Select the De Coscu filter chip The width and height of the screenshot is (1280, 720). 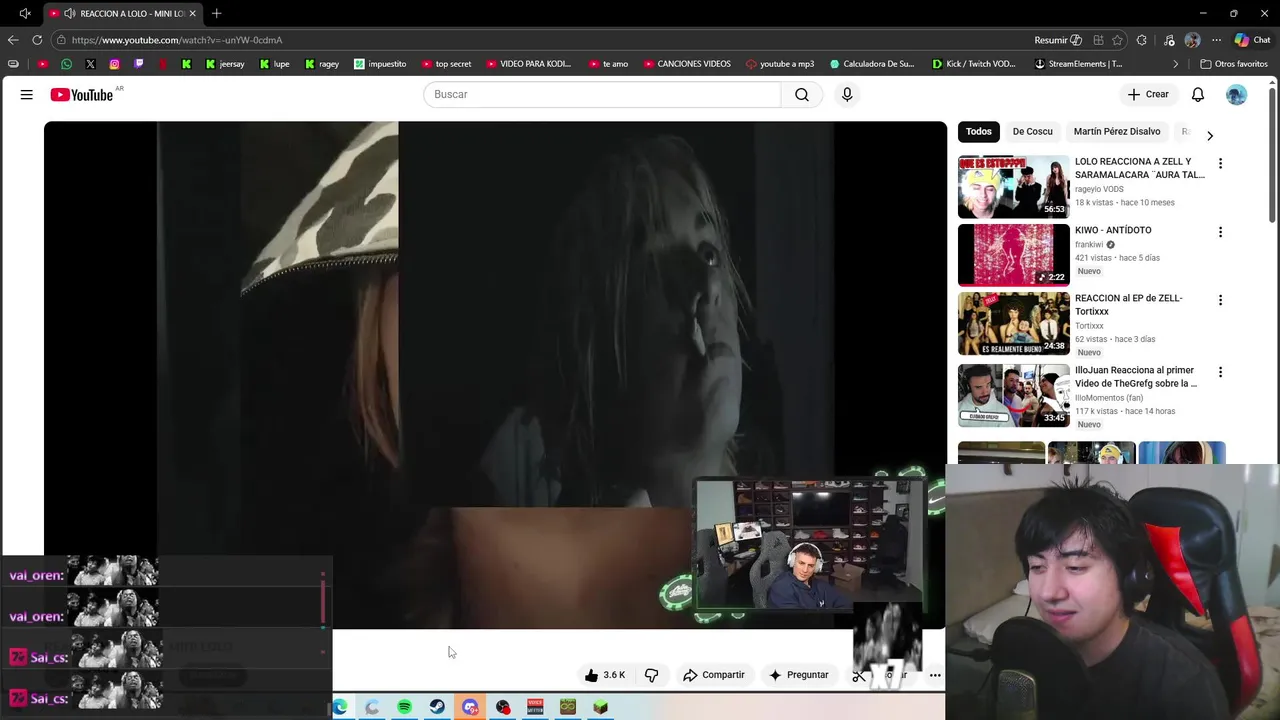tap(1032, 131)
